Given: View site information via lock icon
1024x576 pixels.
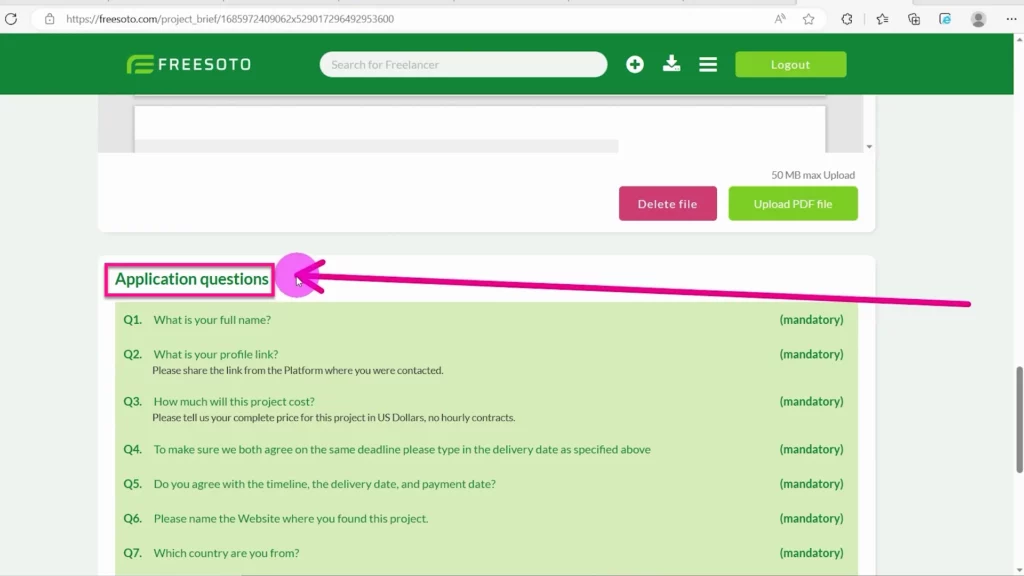Looking at the screenshot, I should coord(50,19).
